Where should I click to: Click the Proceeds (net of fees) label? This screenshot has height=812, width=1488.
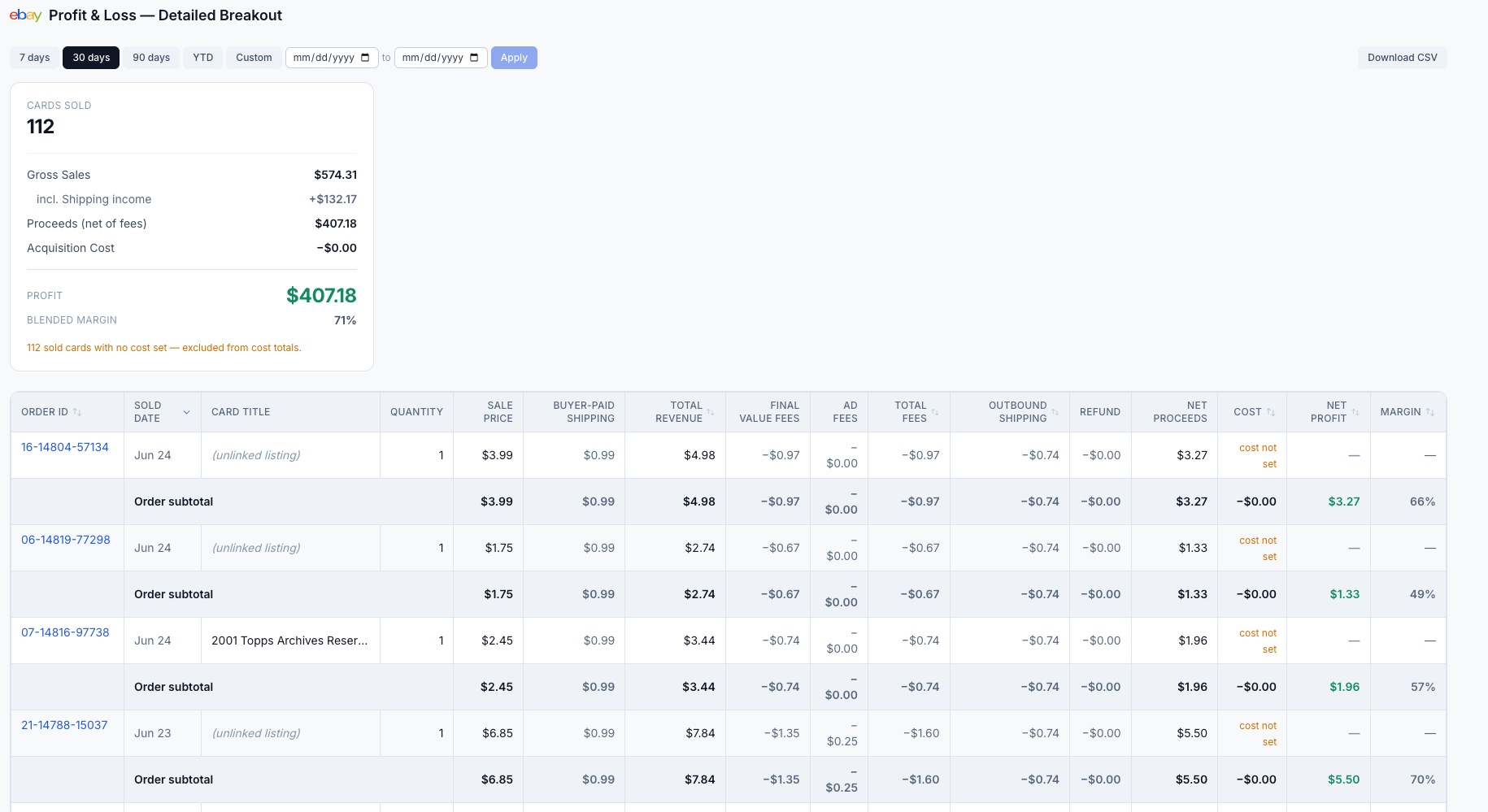tap(87, 224)
